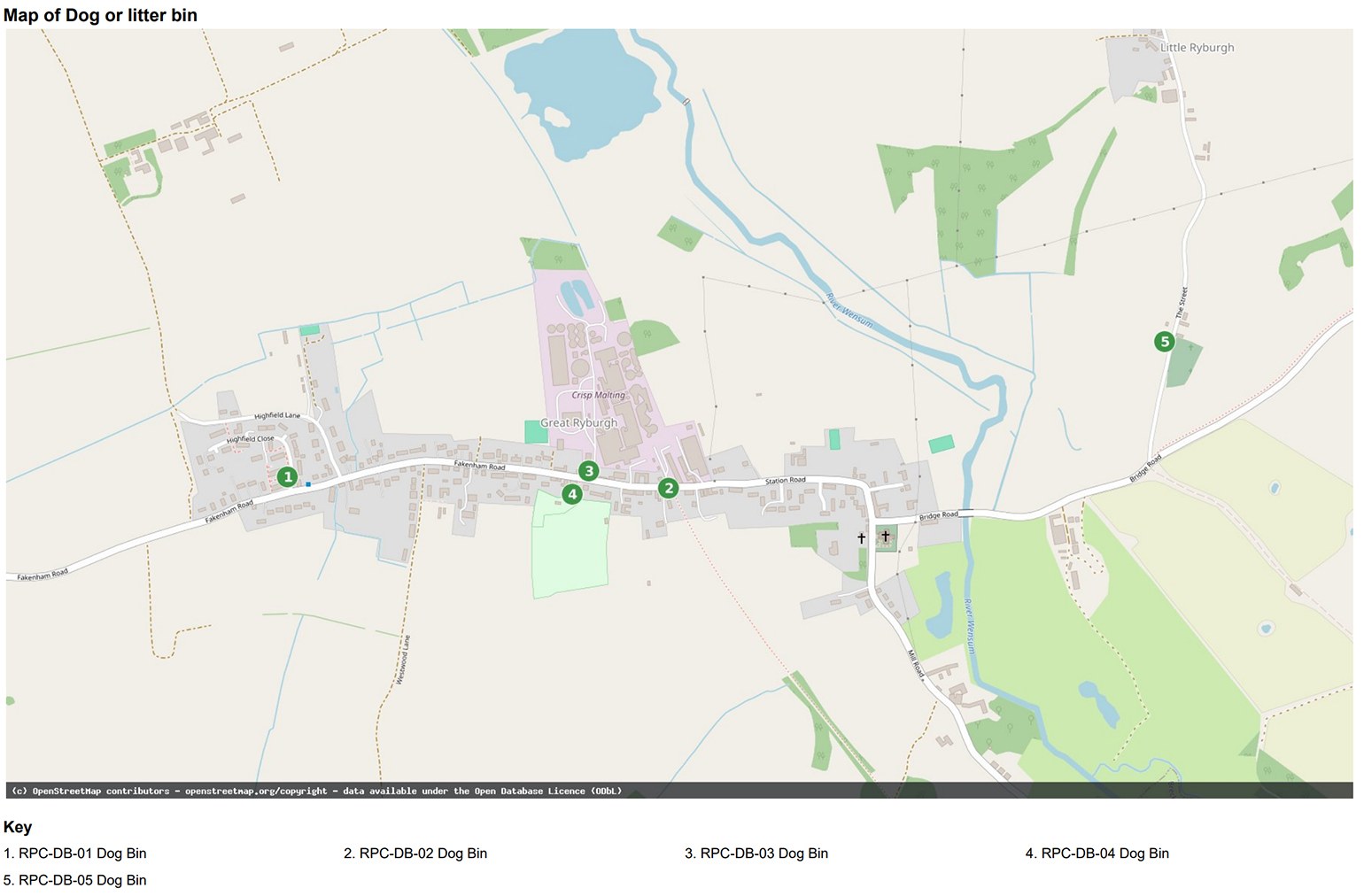Click the 'Westwood Lane' road label
Image resolution: width=1364 pixels, height=896 pixels.
click(403, 660)
